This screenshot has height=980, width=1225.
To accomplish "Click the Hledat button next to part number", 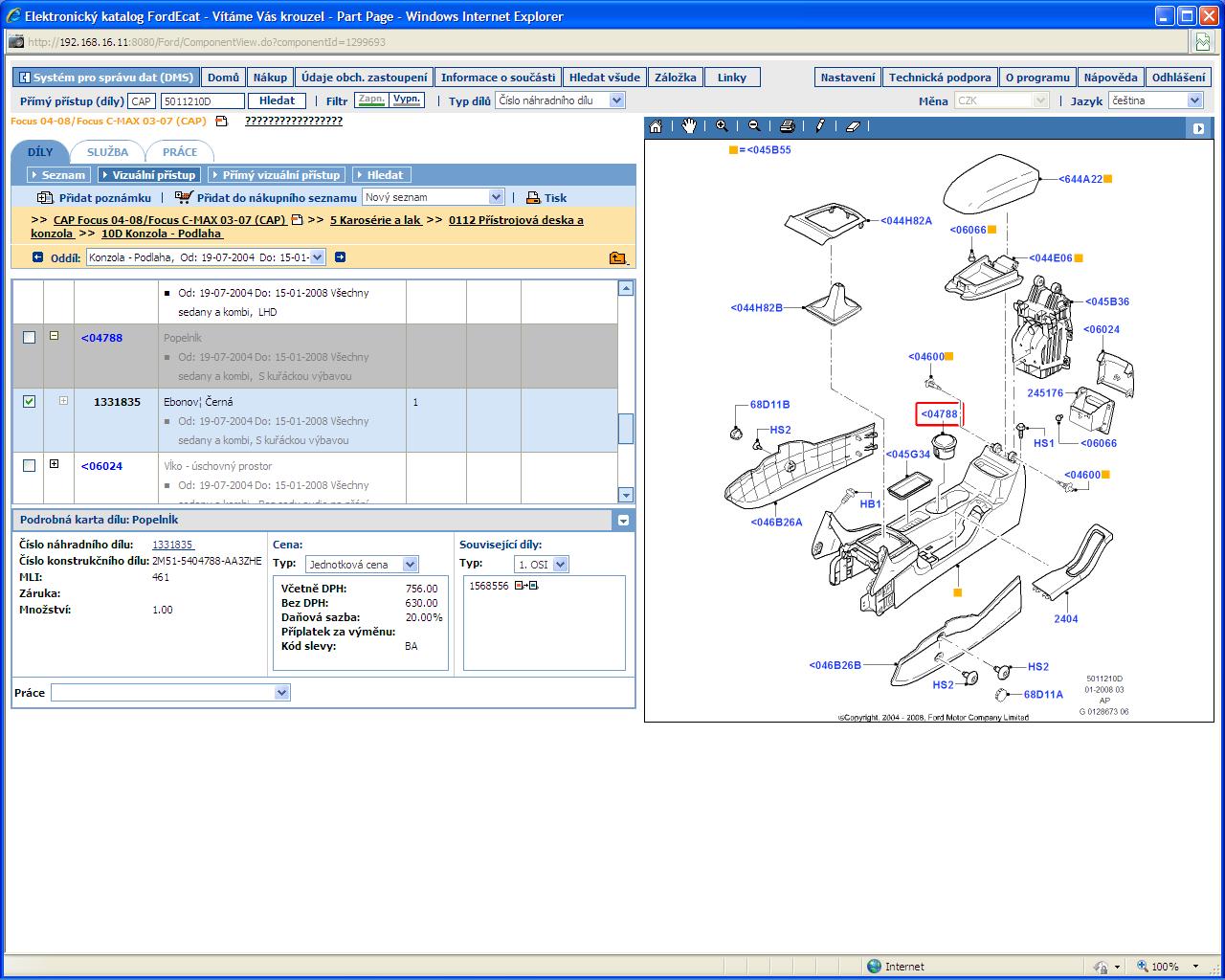I will point(278,100).
